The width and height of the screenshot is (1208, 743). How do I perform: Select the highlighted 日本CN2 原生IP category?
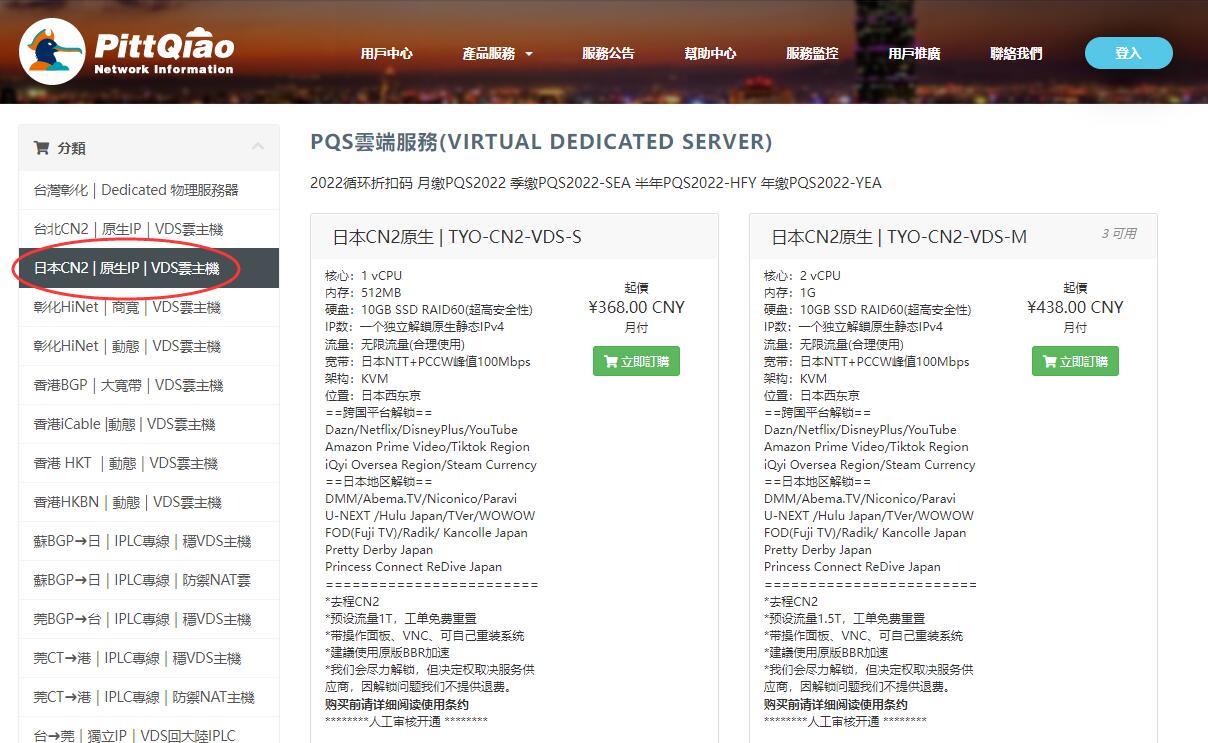click(127, 268)
